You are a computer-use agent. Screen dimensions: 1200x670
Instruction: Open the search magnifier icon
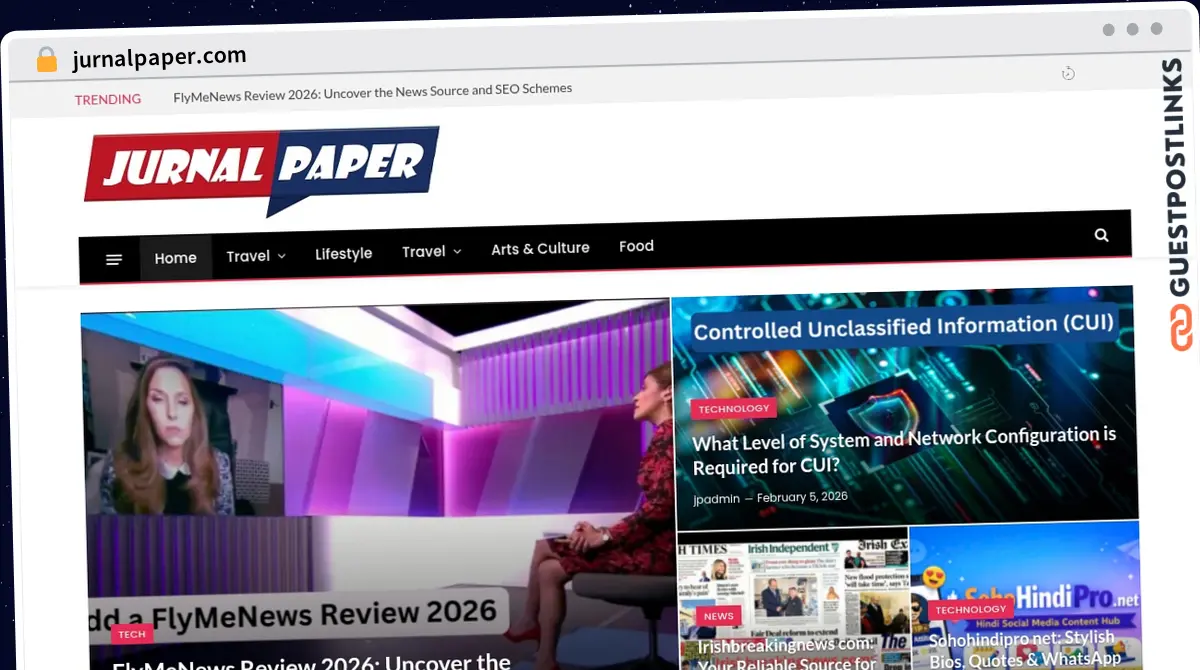(1101, 235)
